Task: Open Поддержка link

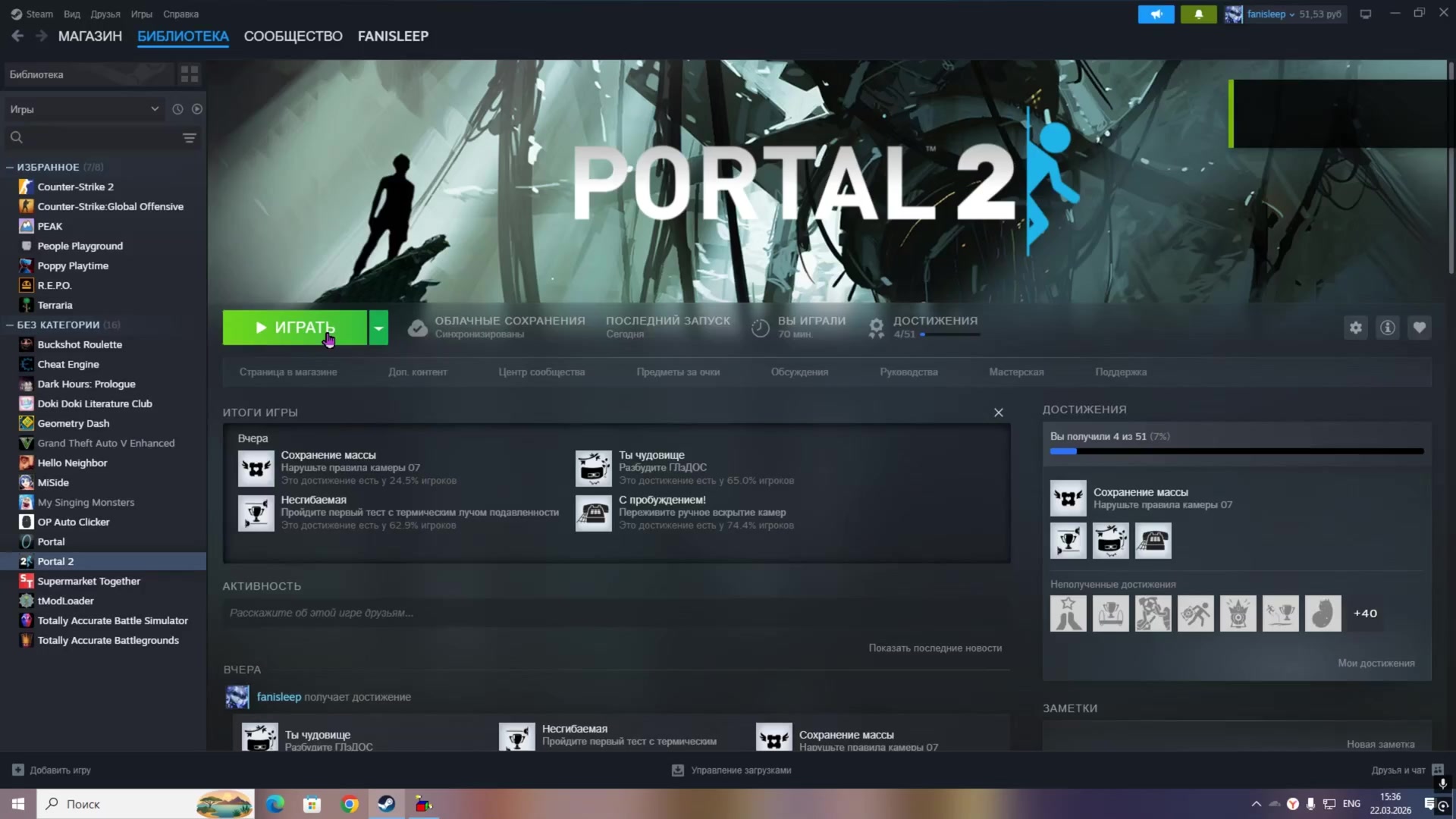Action: click(1121, 372)
